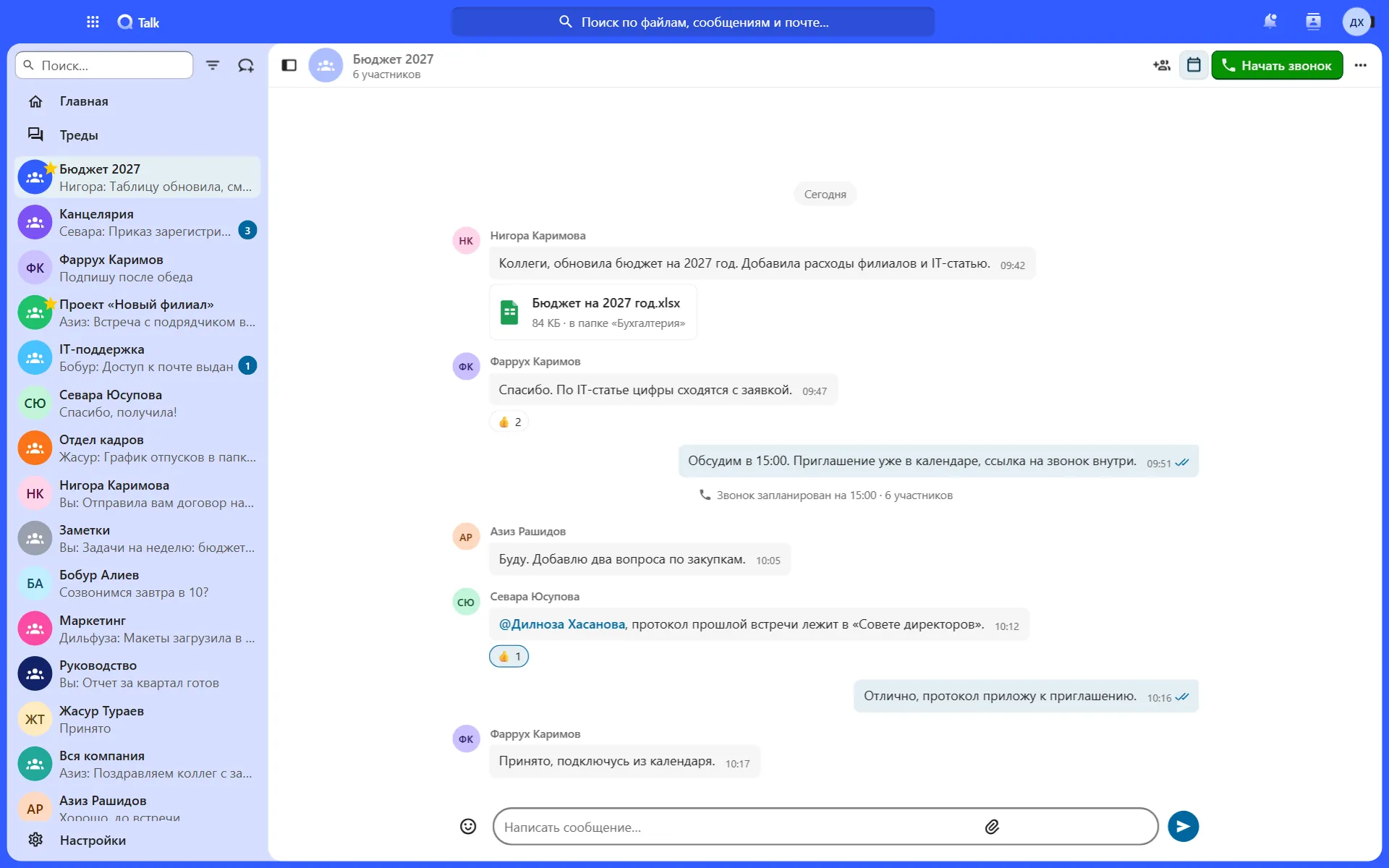The image size is (1389, 868).
Task: Open Настройки at sidebar bottom
Action: click(137, 840)
